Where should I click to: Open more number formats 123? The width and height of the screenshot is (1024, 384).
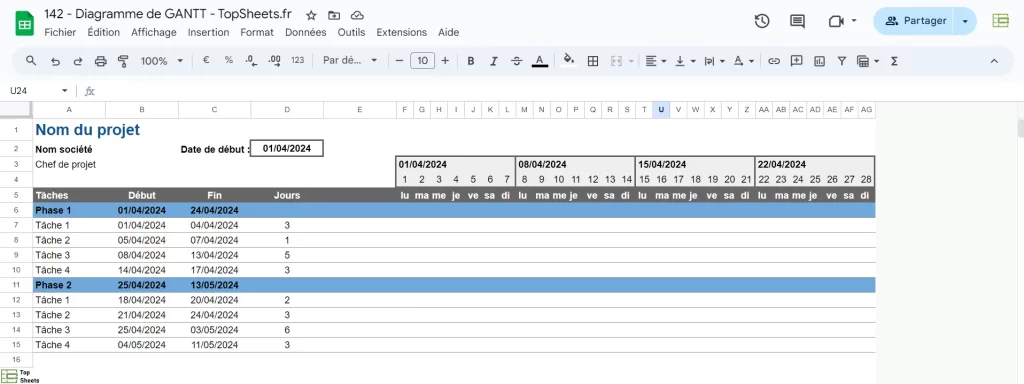point(298,60)
